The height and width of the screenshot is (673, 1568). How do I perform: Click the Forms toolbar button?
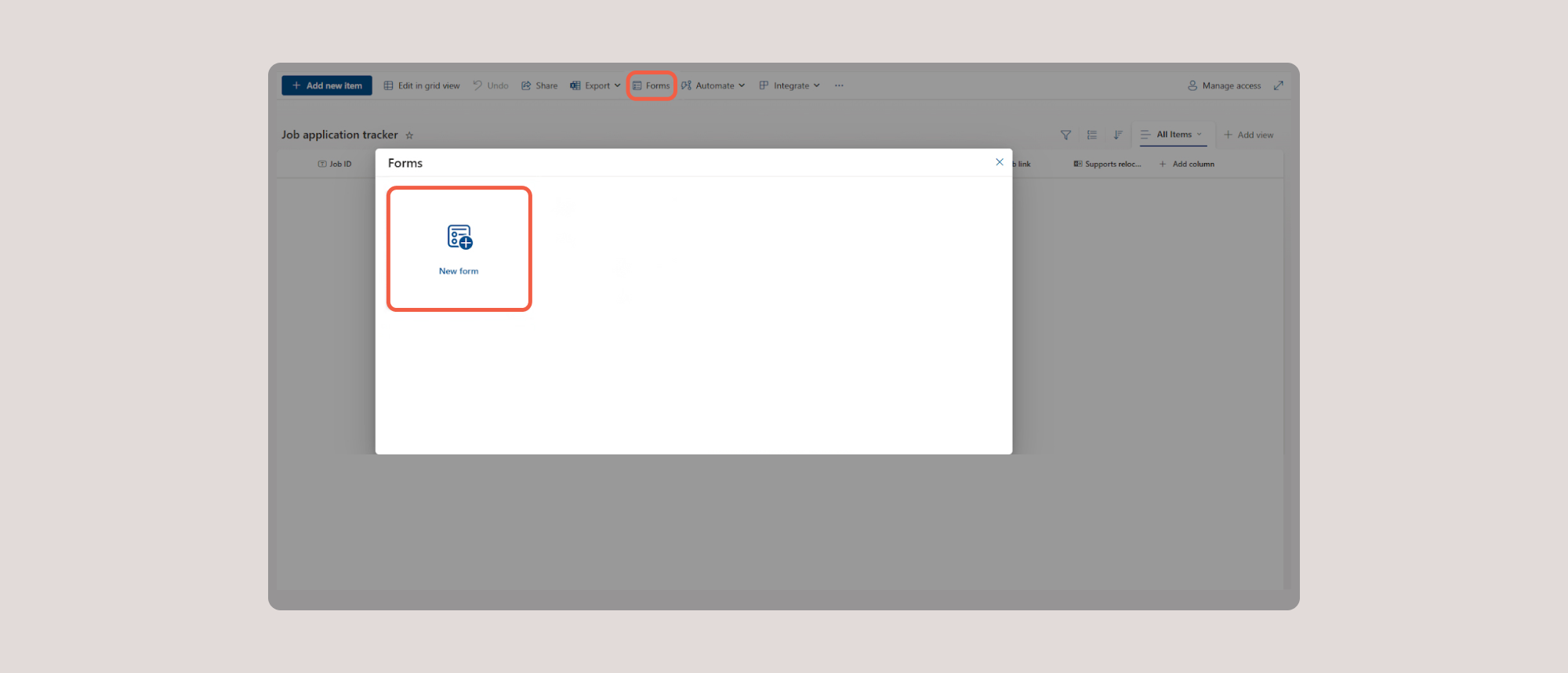652,86
